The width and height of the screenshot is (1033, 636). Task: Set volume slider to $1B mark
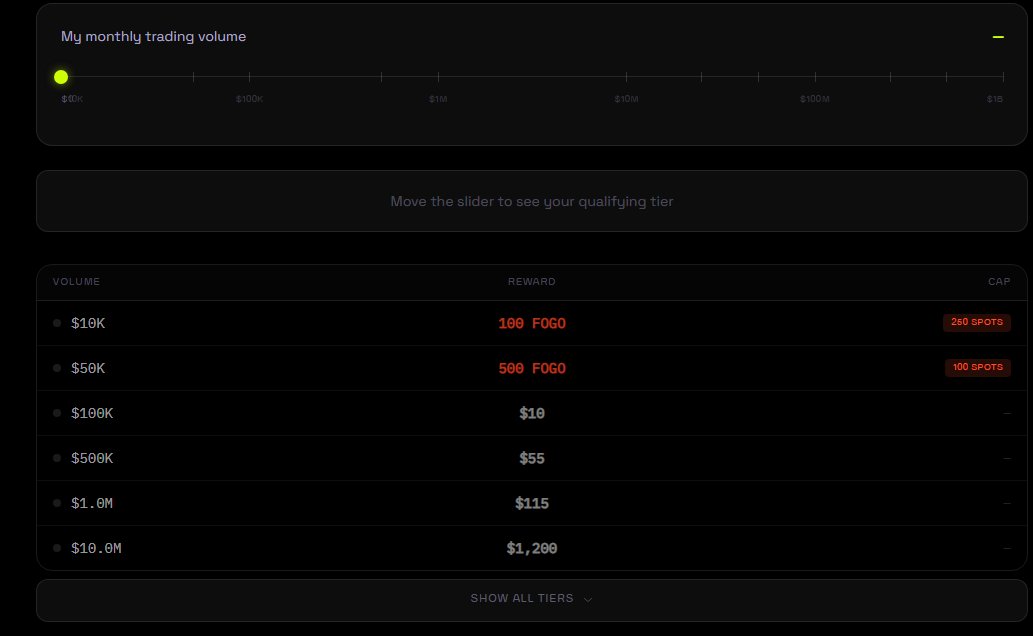[1003, 77]
